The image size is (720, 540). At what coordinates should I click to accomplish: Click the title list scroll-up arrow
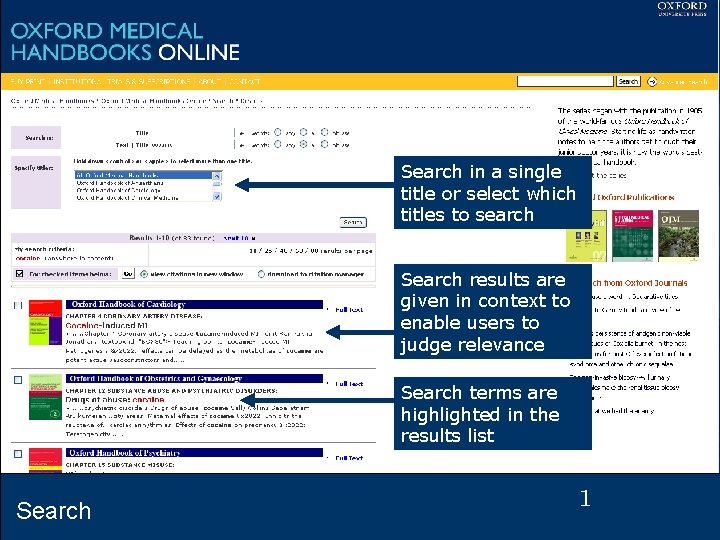click(217, 176)
